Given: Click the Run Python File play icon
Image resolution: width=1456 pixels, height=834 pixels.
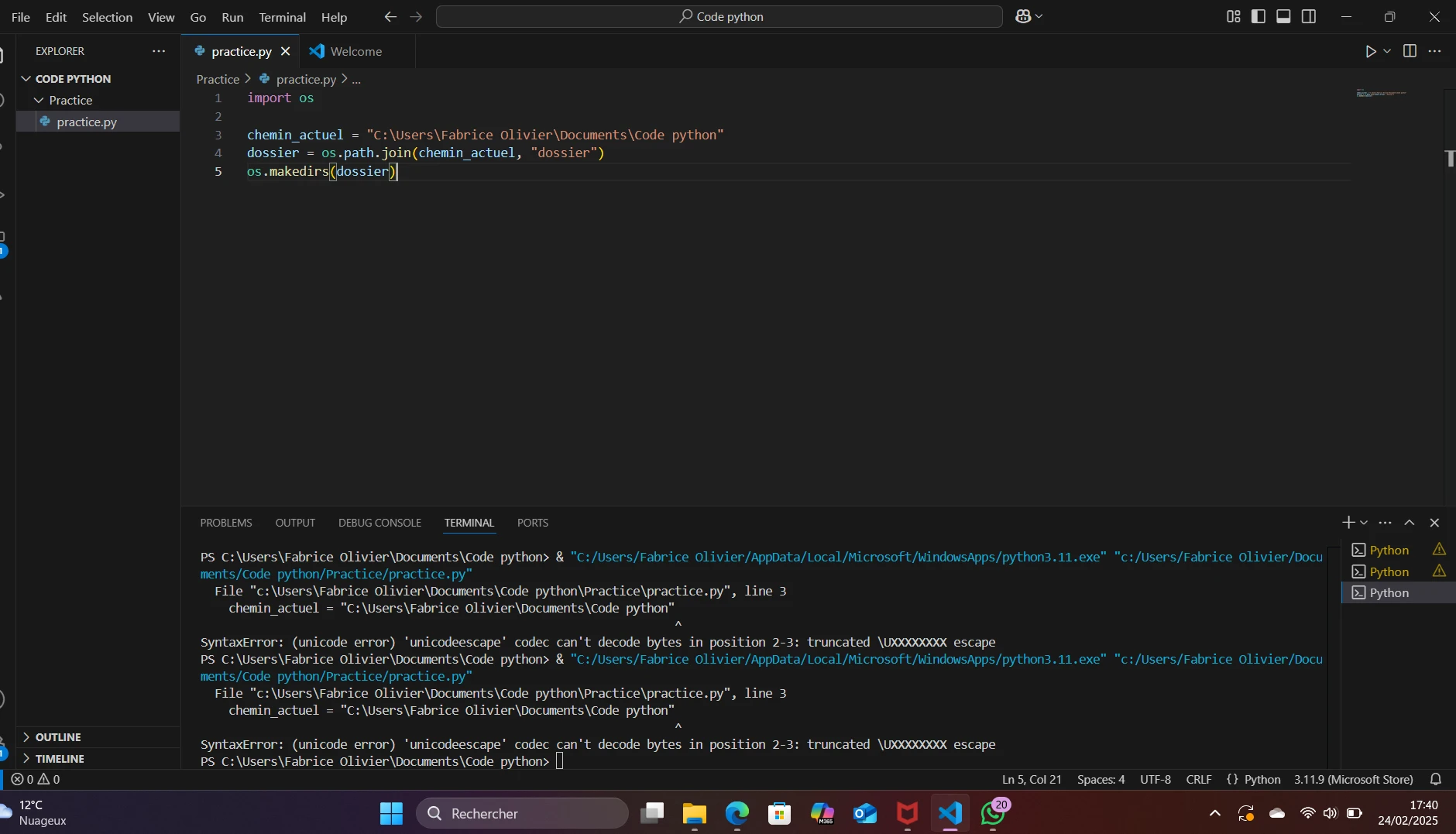Looking at the screenshot, I should point(1370,51).
